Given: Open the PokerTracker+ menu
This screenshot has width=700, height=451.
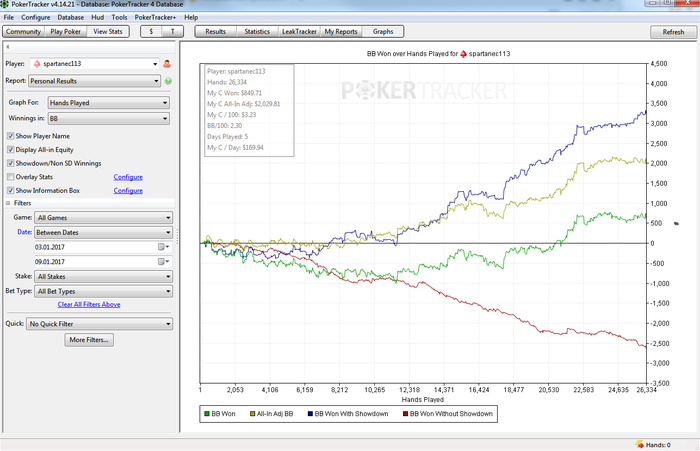Looking at the screenshot, I should tap(155, 17).
